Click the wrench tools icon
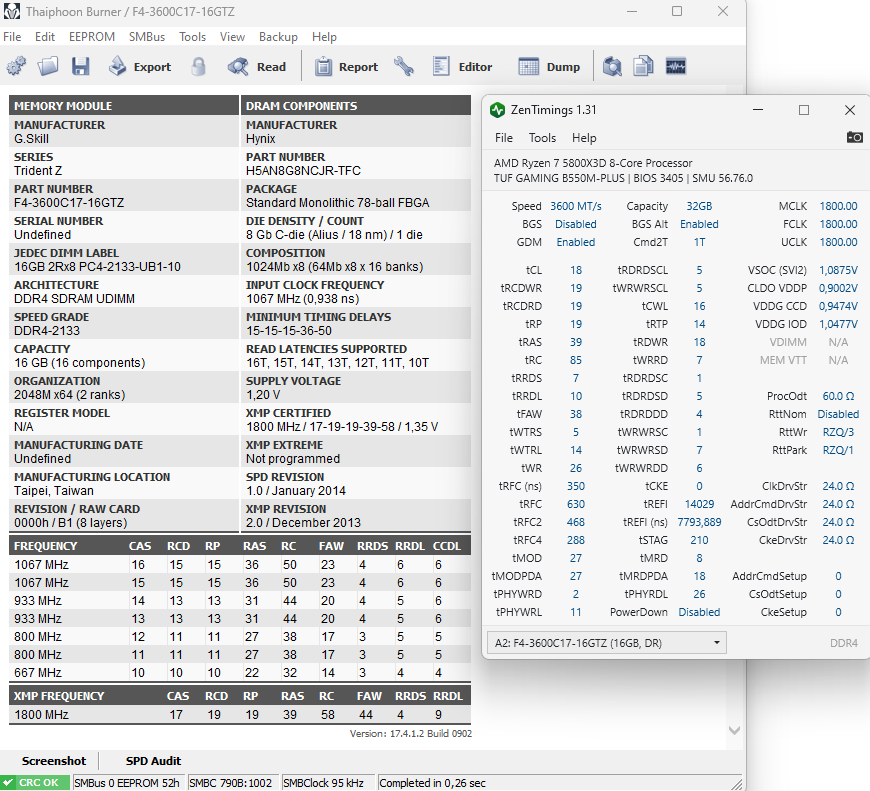The width and height of the screenshot is (870, 791). click(404, 67)
